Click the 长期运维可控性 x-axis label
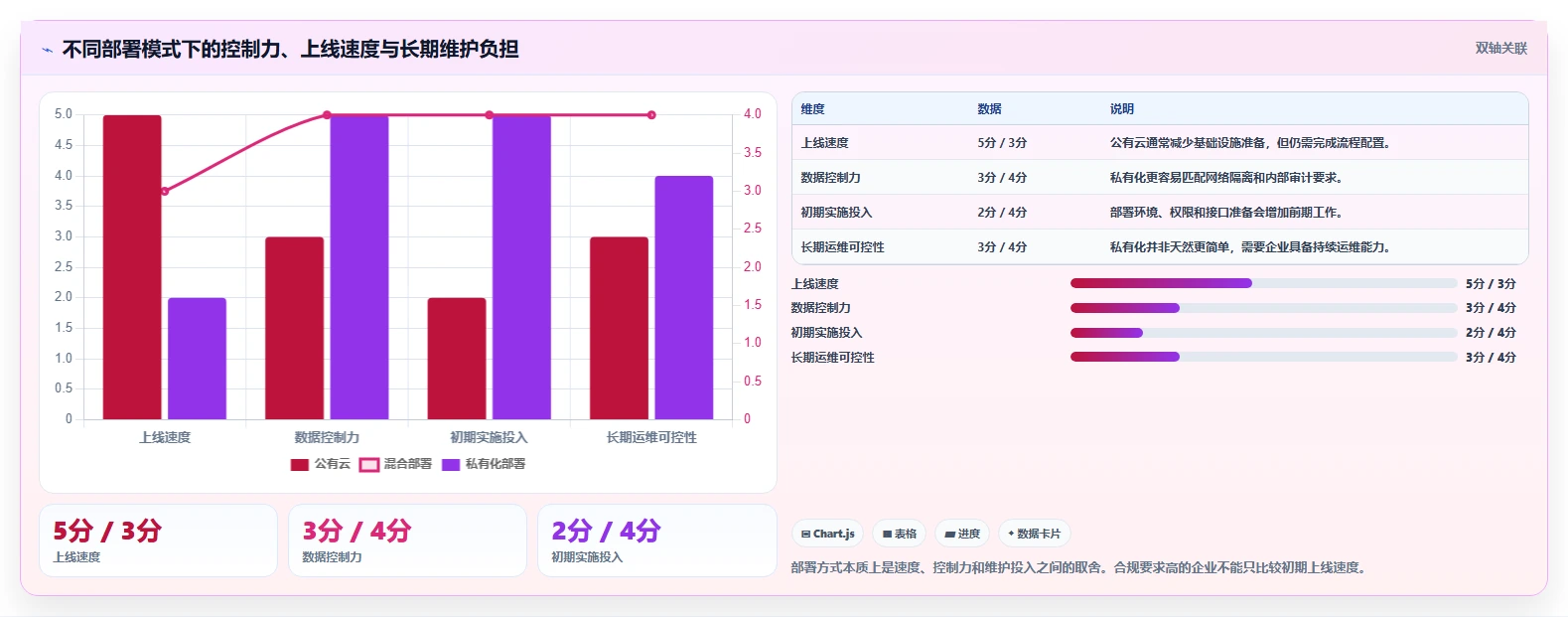The width and height of the screenshot is (1568, 617). (x=651, y=437)
